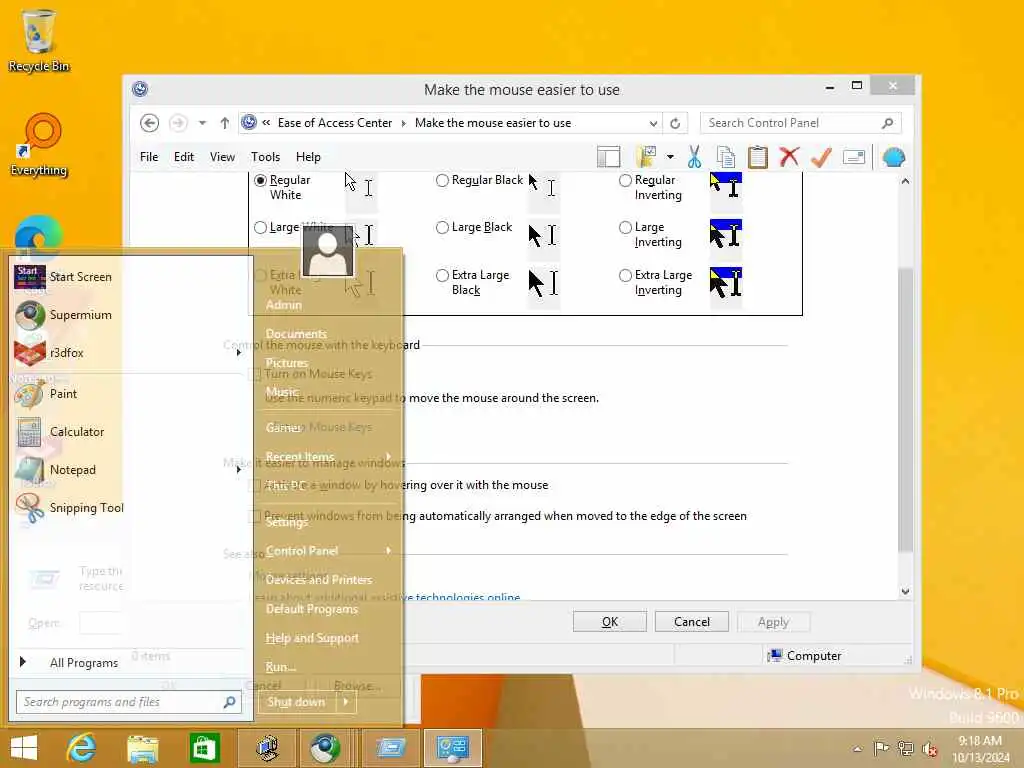Click the blue shell Classic Explorer settings icon
Screen dimensions: 1024x768
(x=893, y=157)
